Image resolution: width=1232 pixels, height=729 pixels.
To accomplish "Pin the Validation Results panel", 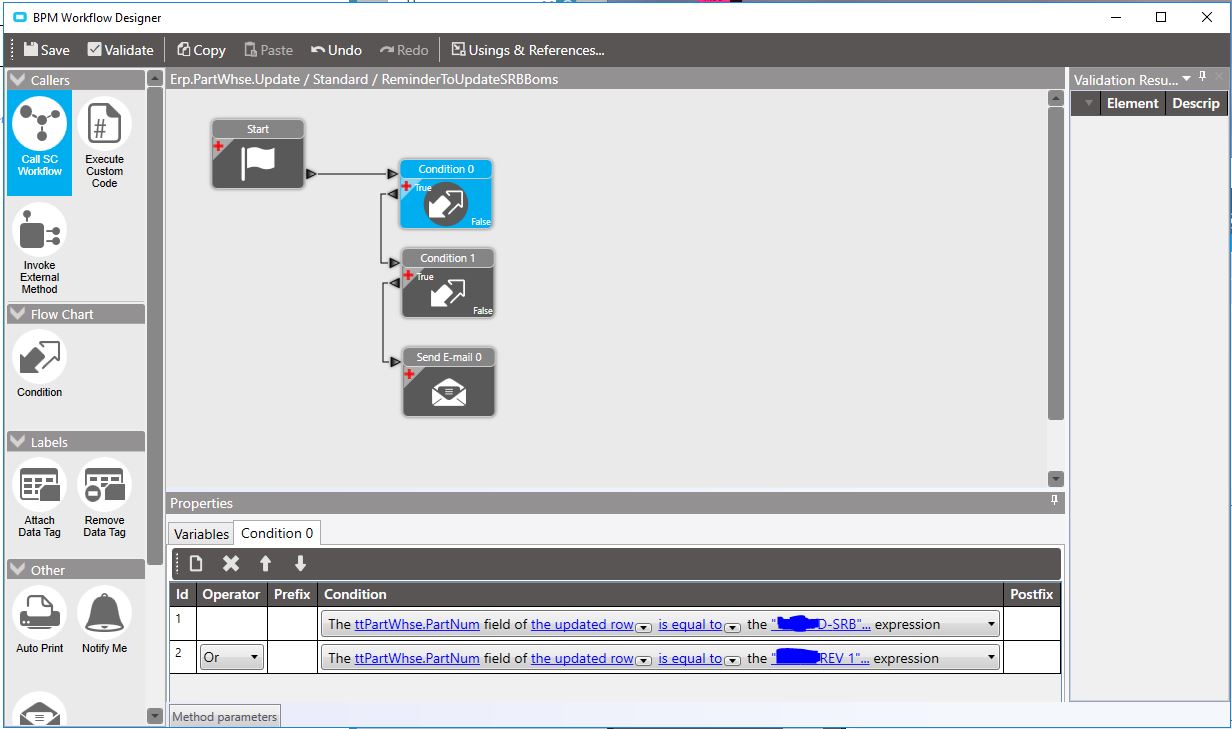I will point(1203,77).
